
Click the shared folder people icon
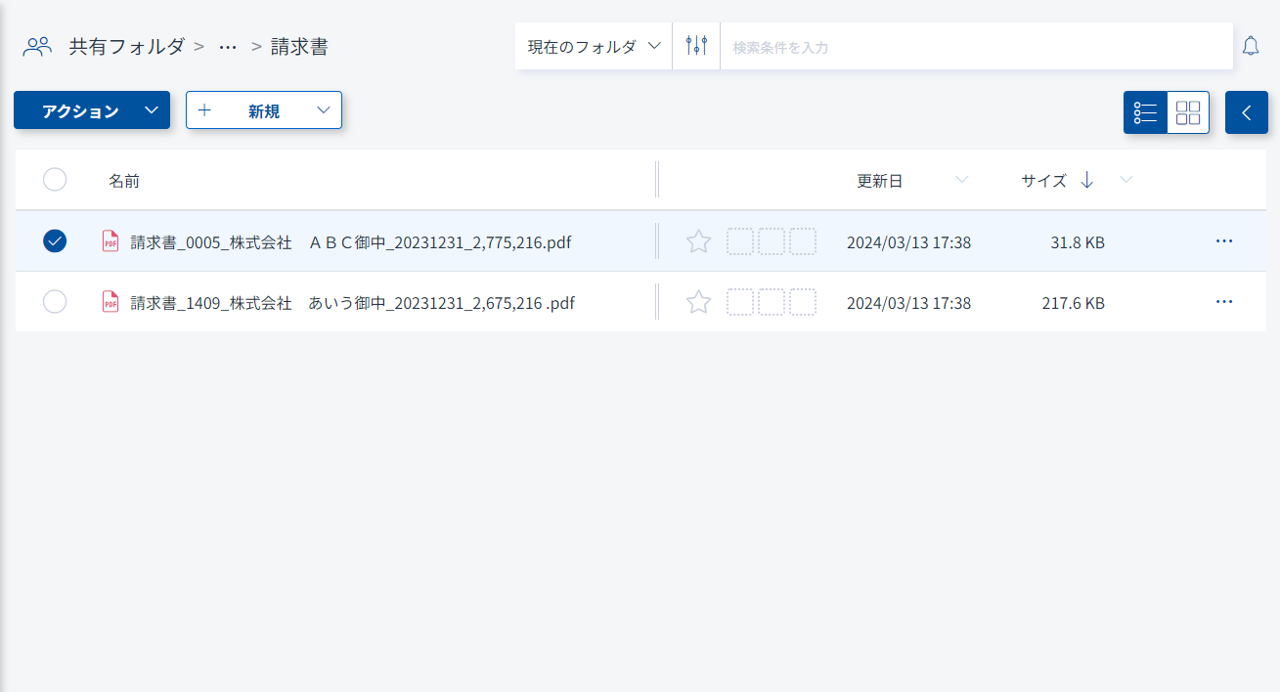tap(37, 46)
